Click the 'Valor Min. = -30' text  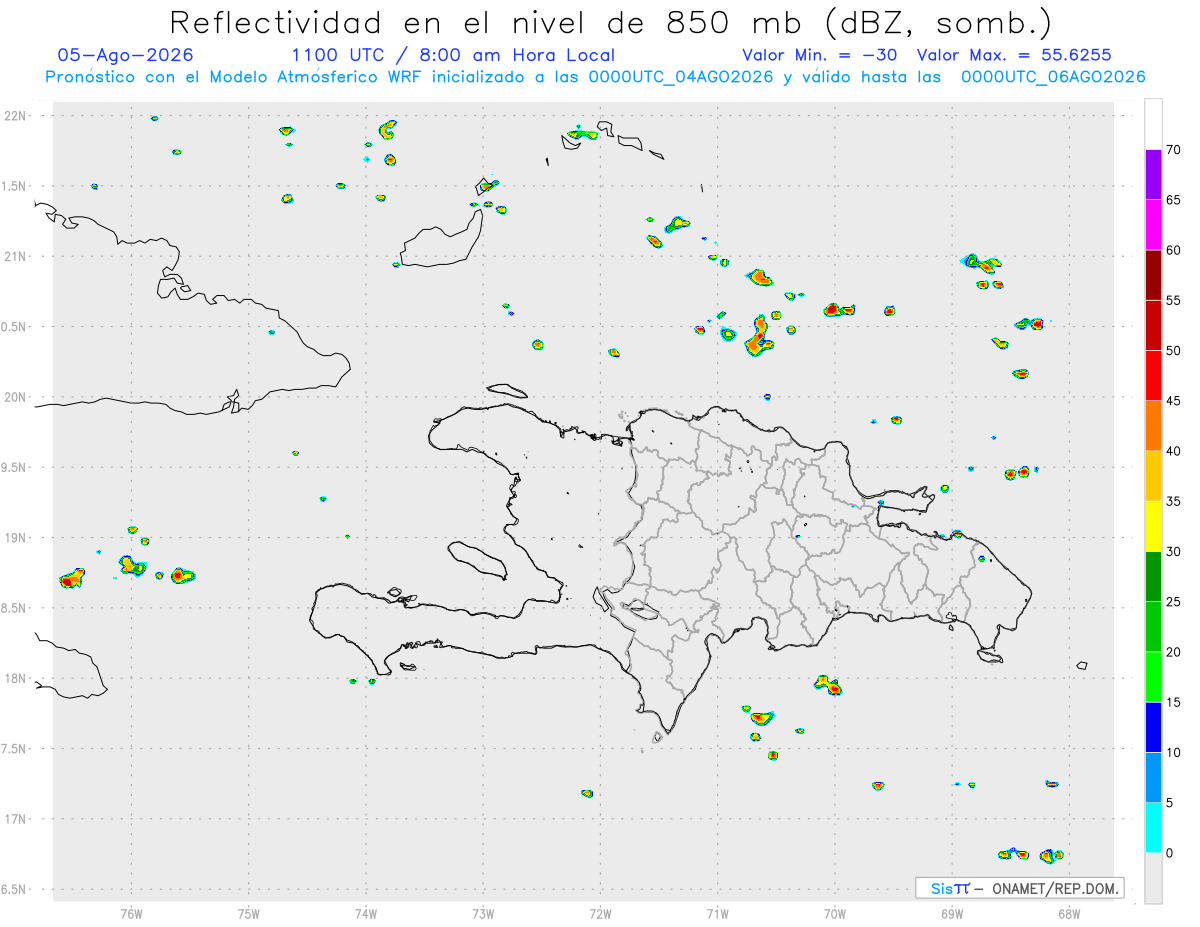pos(822,55)
